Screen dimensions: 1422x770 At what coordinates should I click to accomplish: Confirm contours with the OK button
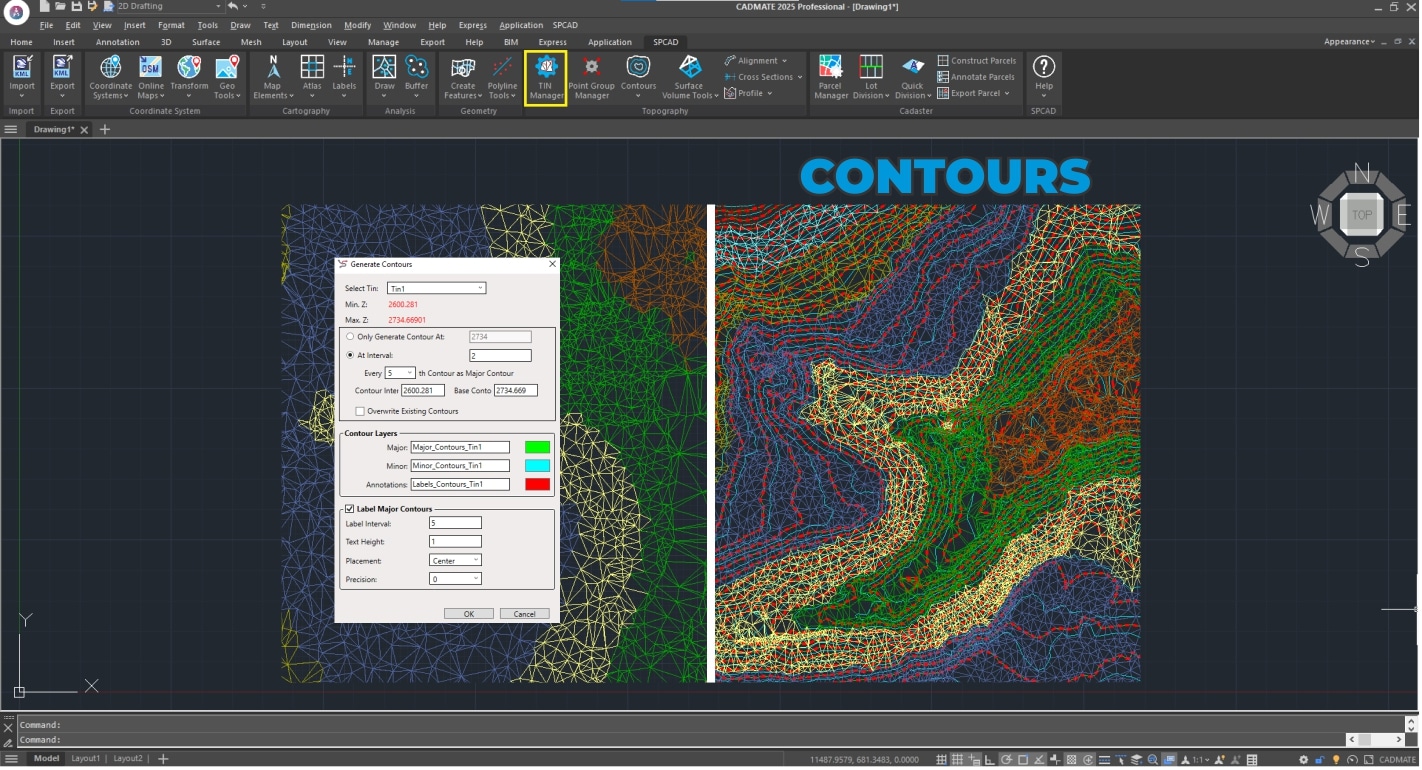468,614
